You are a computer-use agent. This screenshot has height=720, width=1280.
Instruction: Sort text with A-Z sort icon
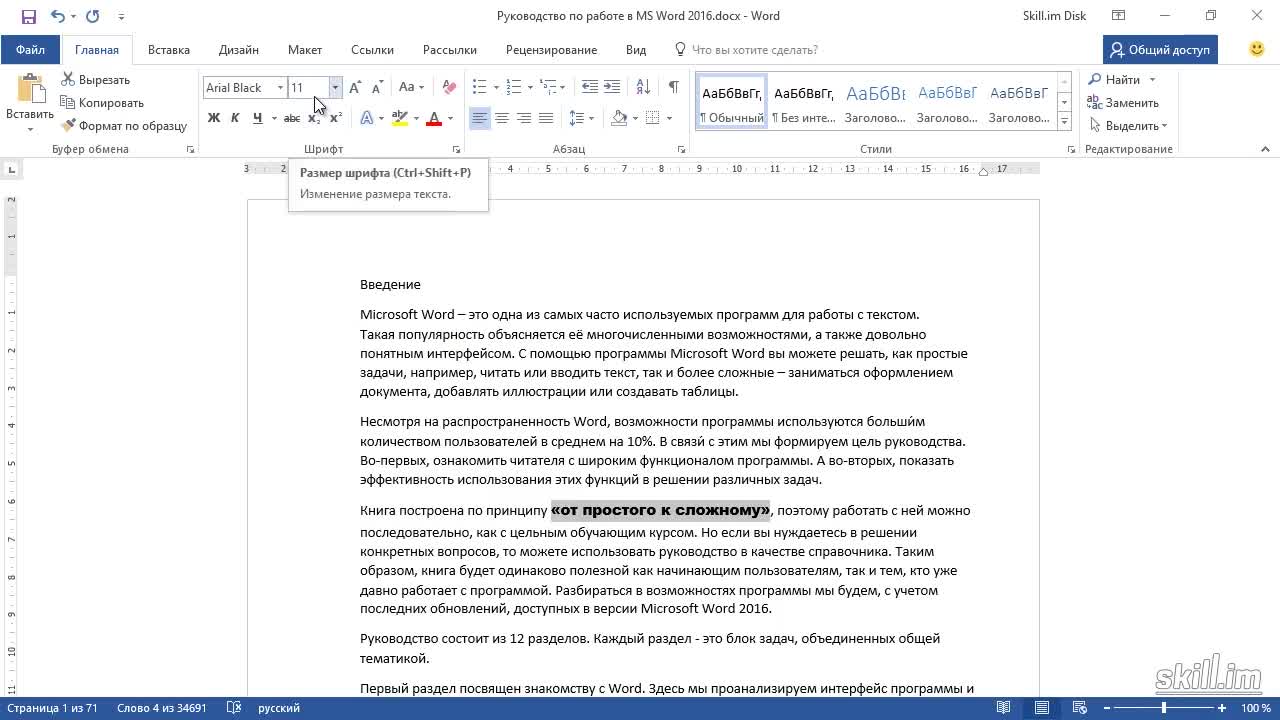[x=643, y=88]
